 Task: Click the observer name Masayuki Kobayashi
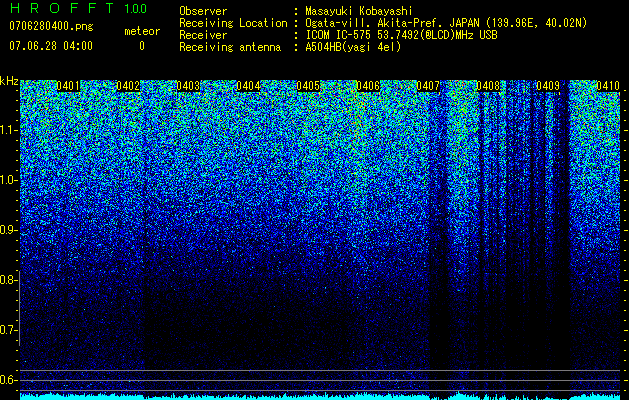point(359,11)
